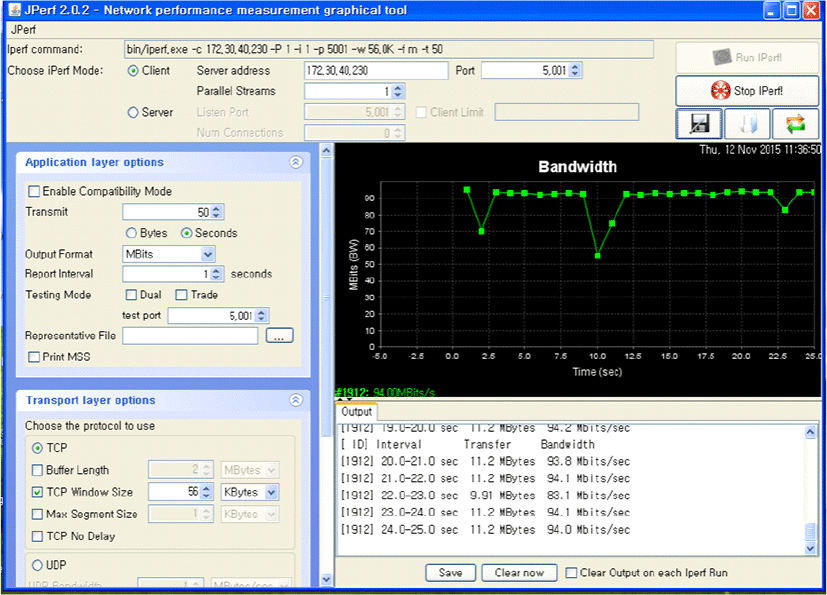The width and height of the screenshot is (827, 595).
Task: Switch to the Output tab
Action: point(357,411)
